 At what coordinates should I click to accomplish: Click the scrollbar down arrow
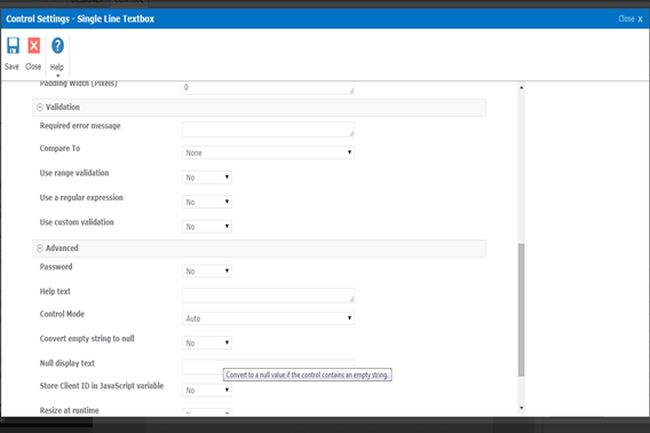point(521,408)
